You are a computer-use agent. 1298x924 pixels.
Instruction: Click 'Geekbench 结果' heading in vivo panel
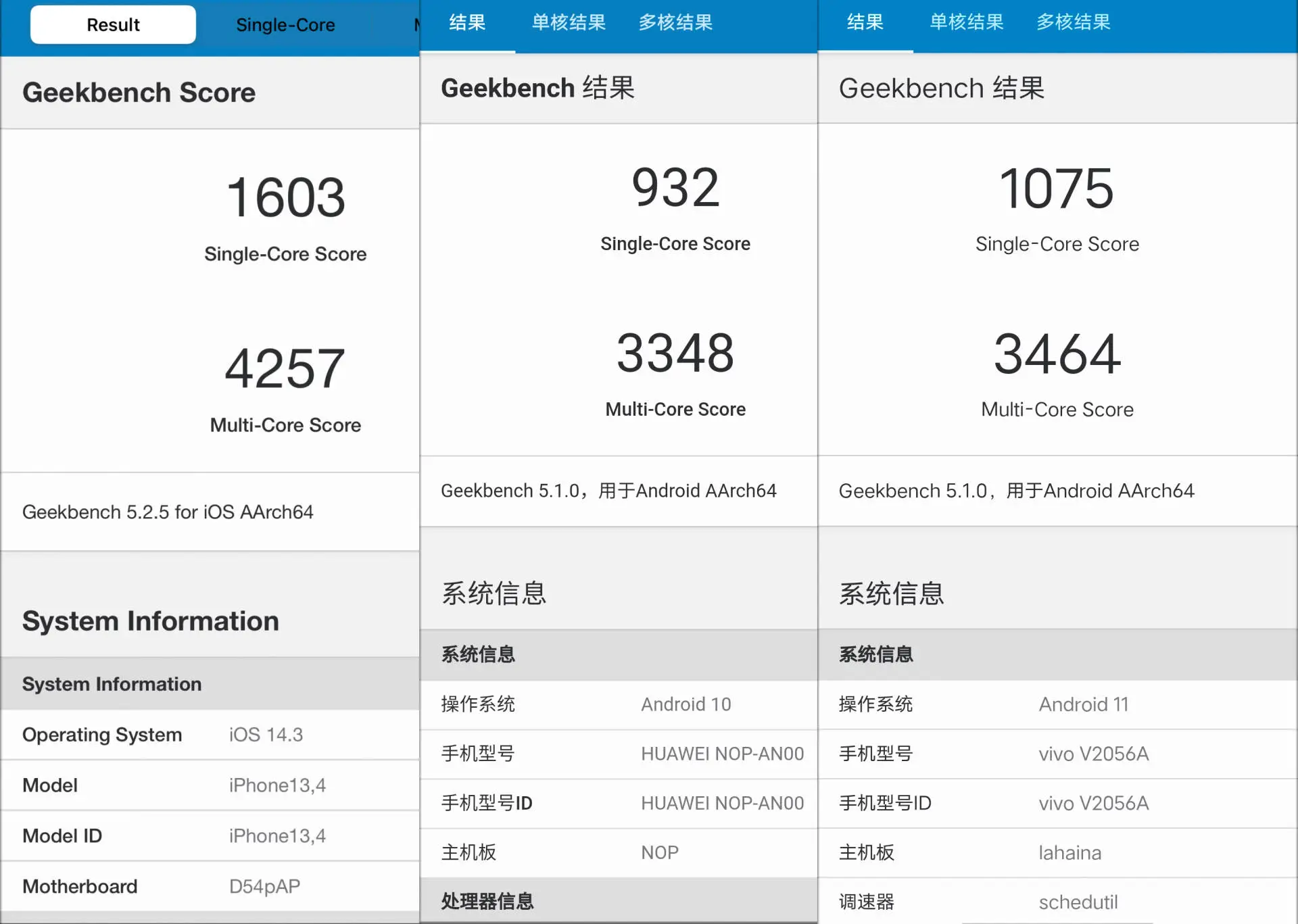pyautogui.click(x=942, y=88)
